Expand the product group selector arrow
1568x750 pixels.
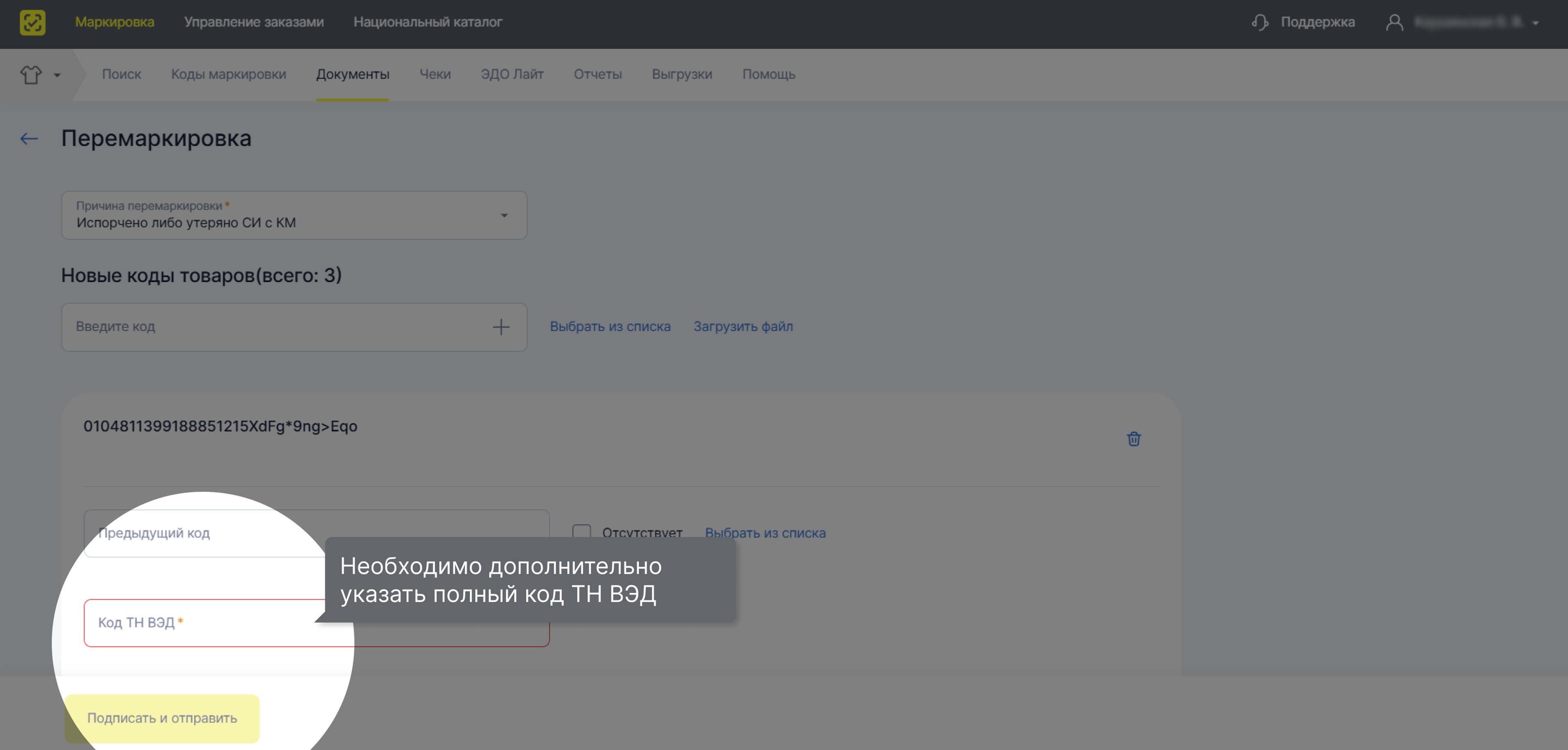[57, 76]
